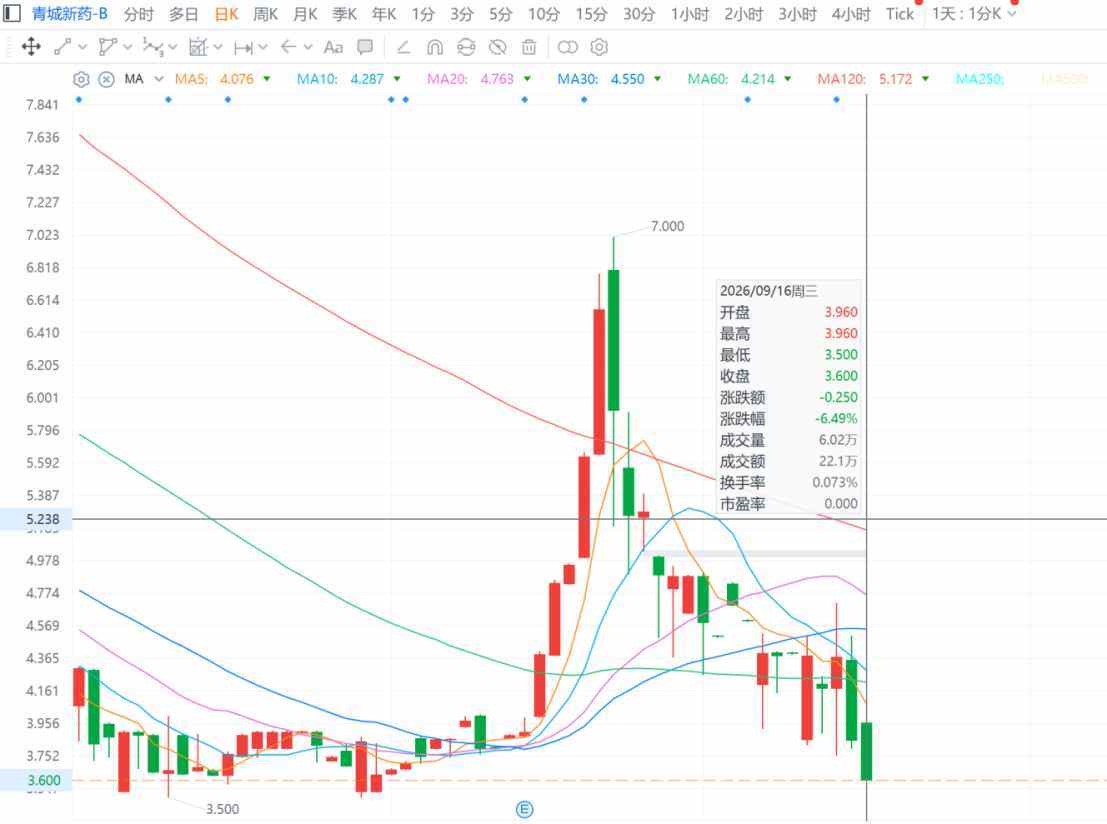
Task: Click the sync drawings icon
Action: [x=466, y=47]
